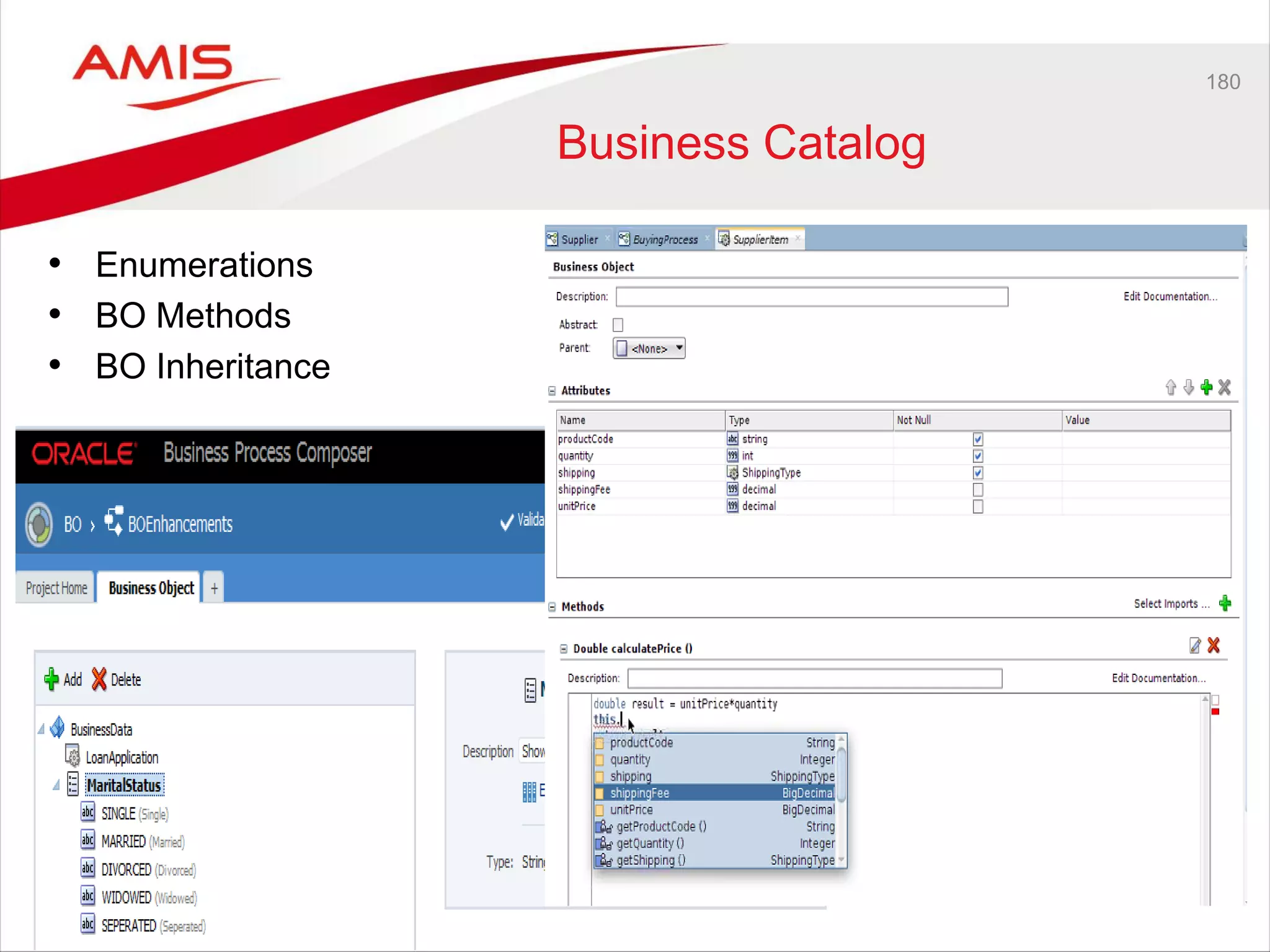Open the Parent <None> dropdown

point(649,348)
